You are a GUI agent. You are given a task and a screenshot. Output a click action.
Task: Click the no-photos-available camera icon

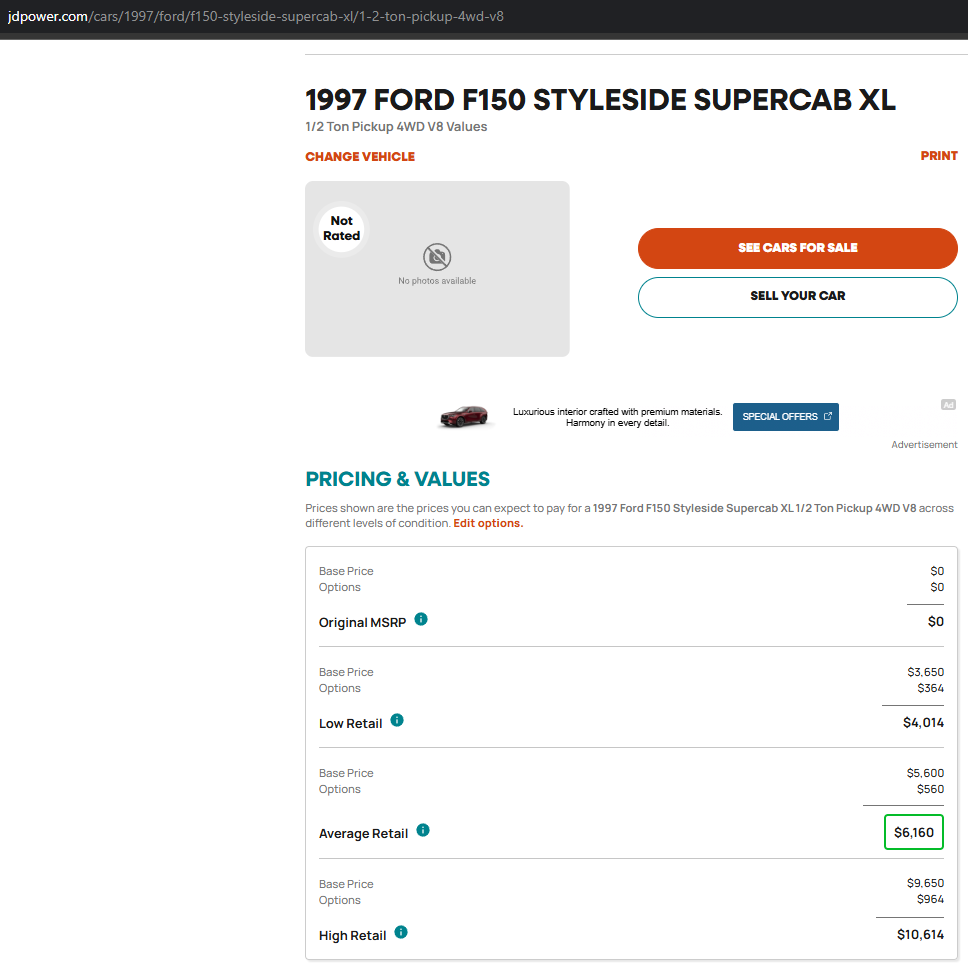[x=437, y=257]
